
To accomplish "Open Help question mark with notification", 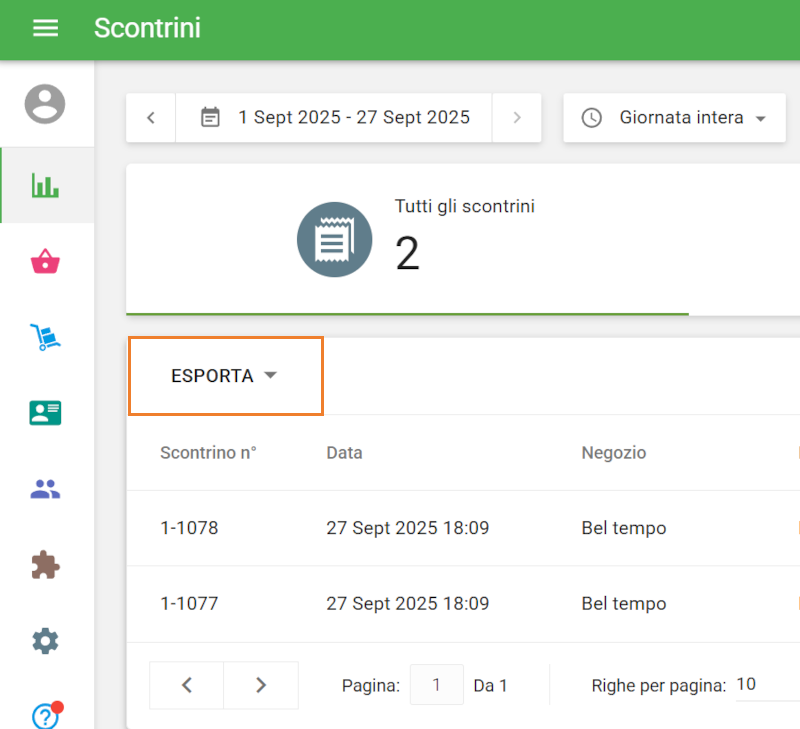I will [x=46, y=715].
